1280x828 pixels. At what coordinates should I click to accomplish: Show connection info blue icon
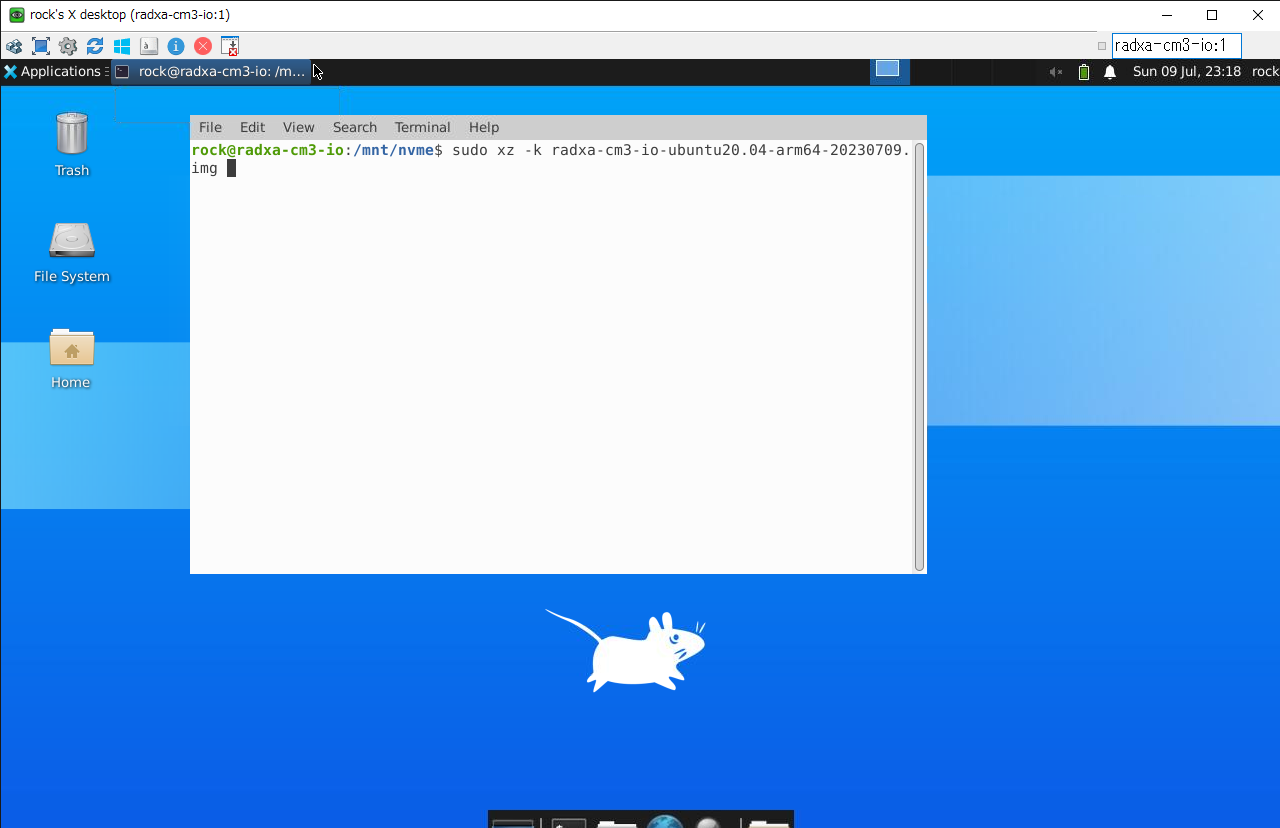tap(176, 46)
